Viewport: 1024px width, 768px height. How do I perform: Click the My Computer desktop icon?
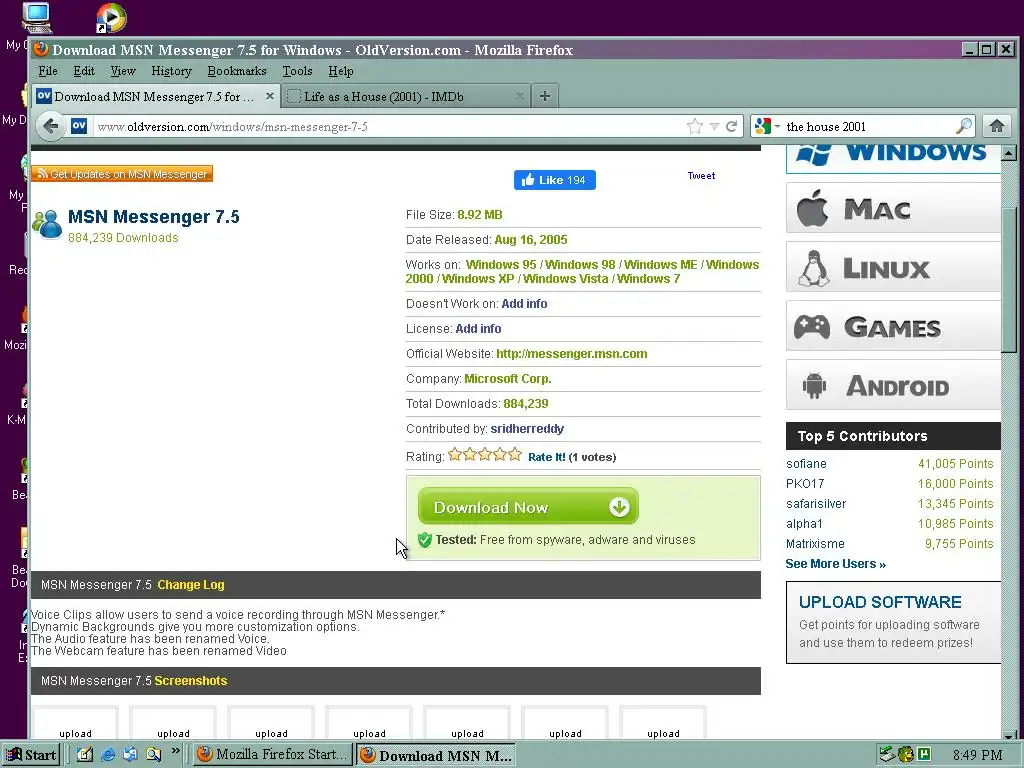(x=37, y=18)
